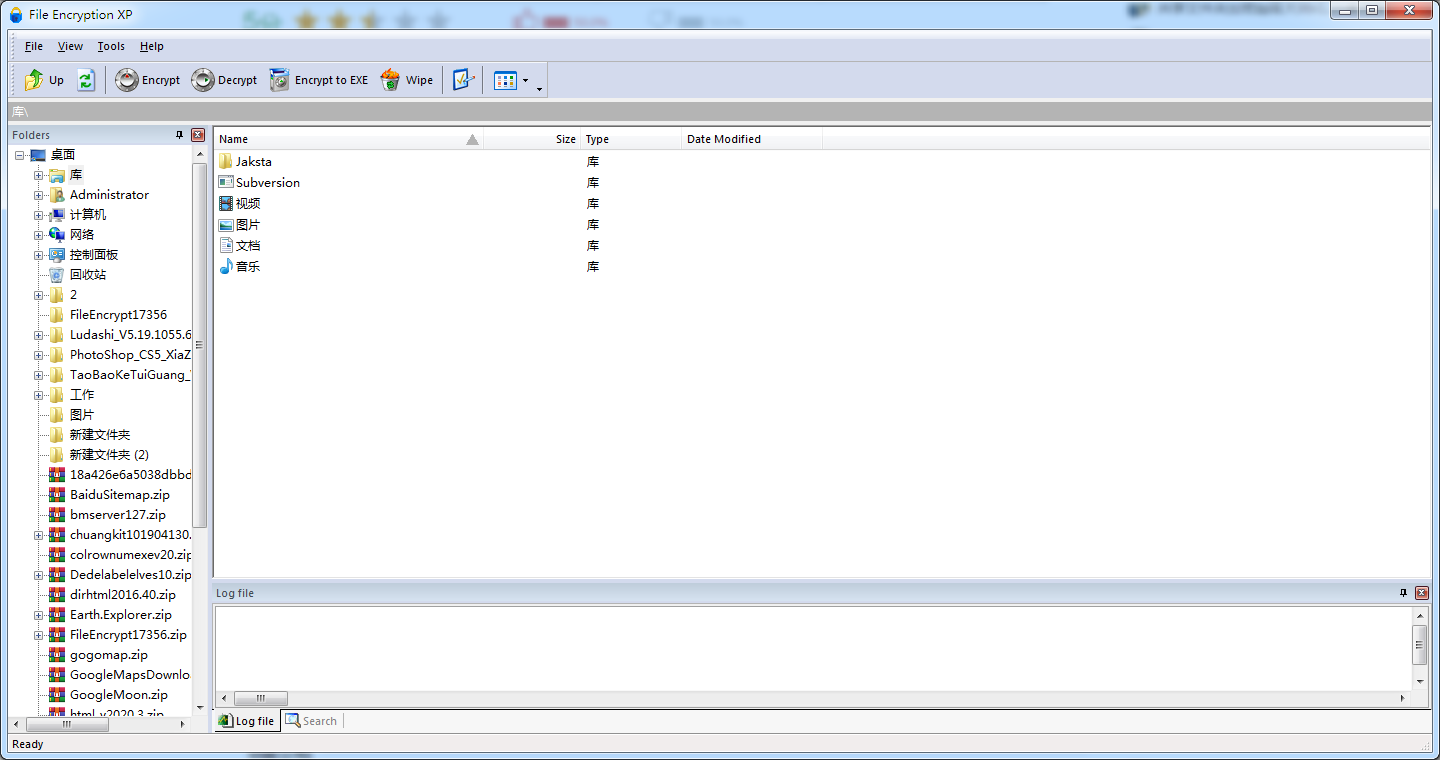Open the toolbar options overflow arrow
The width and height of the screenshot is (1440, 760).
540,88
